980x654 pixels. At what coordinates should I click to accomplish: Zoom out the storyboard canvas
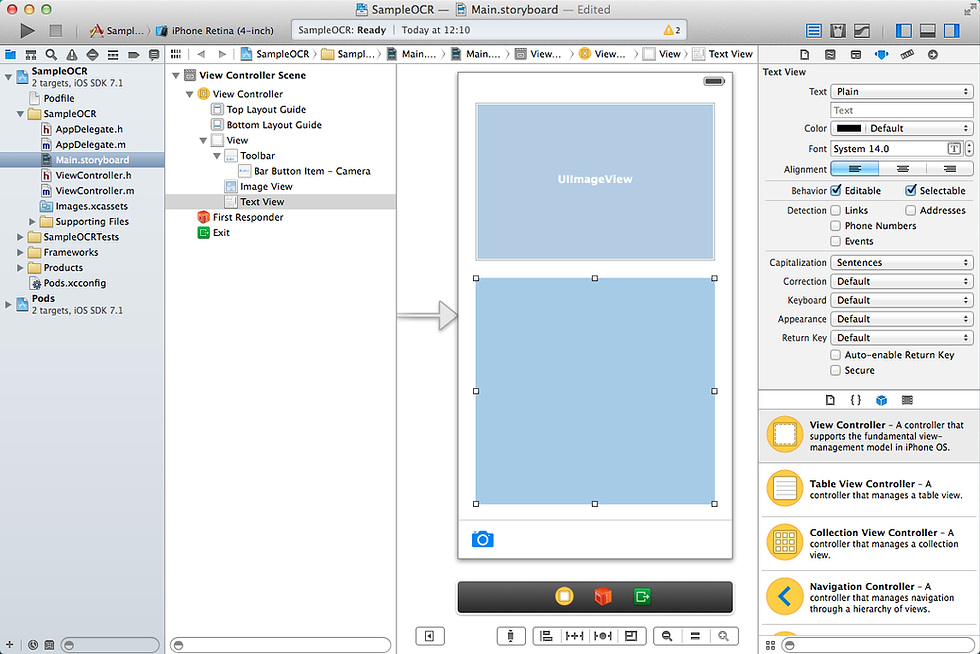[x=667, y=636]
